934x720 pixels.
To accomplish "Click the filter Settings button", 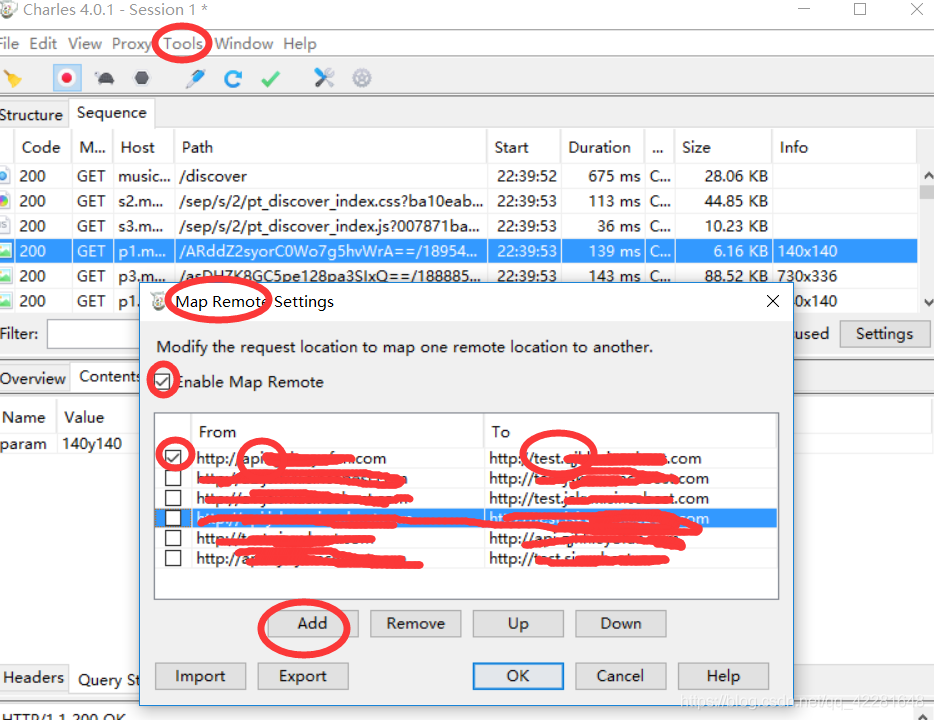I will (885, 333).
